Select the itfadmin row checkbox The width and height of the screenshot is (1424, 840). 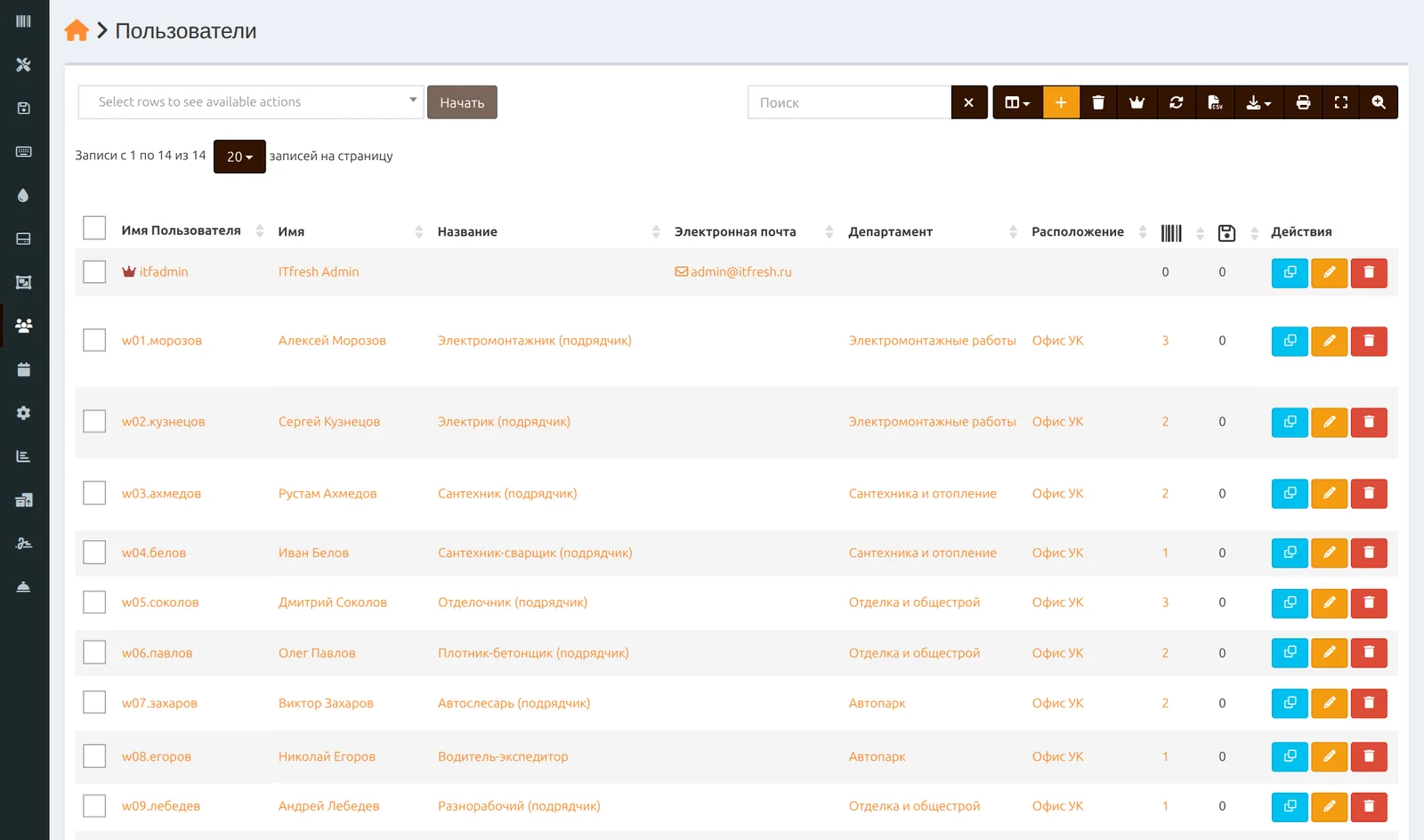click(94, 271)
